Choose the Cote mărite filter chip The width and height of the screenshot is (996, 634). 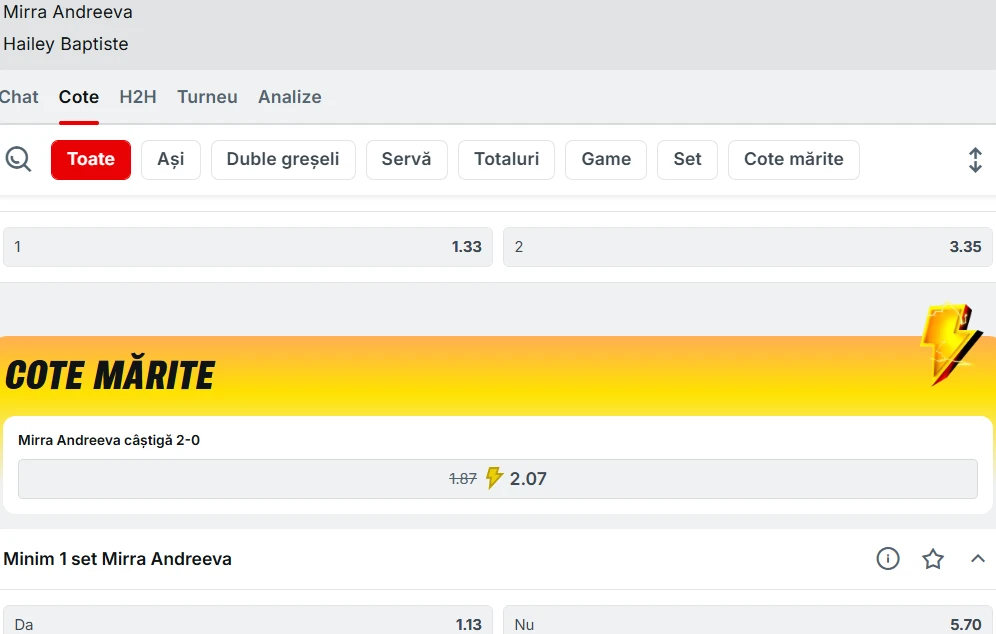(794, 159)
